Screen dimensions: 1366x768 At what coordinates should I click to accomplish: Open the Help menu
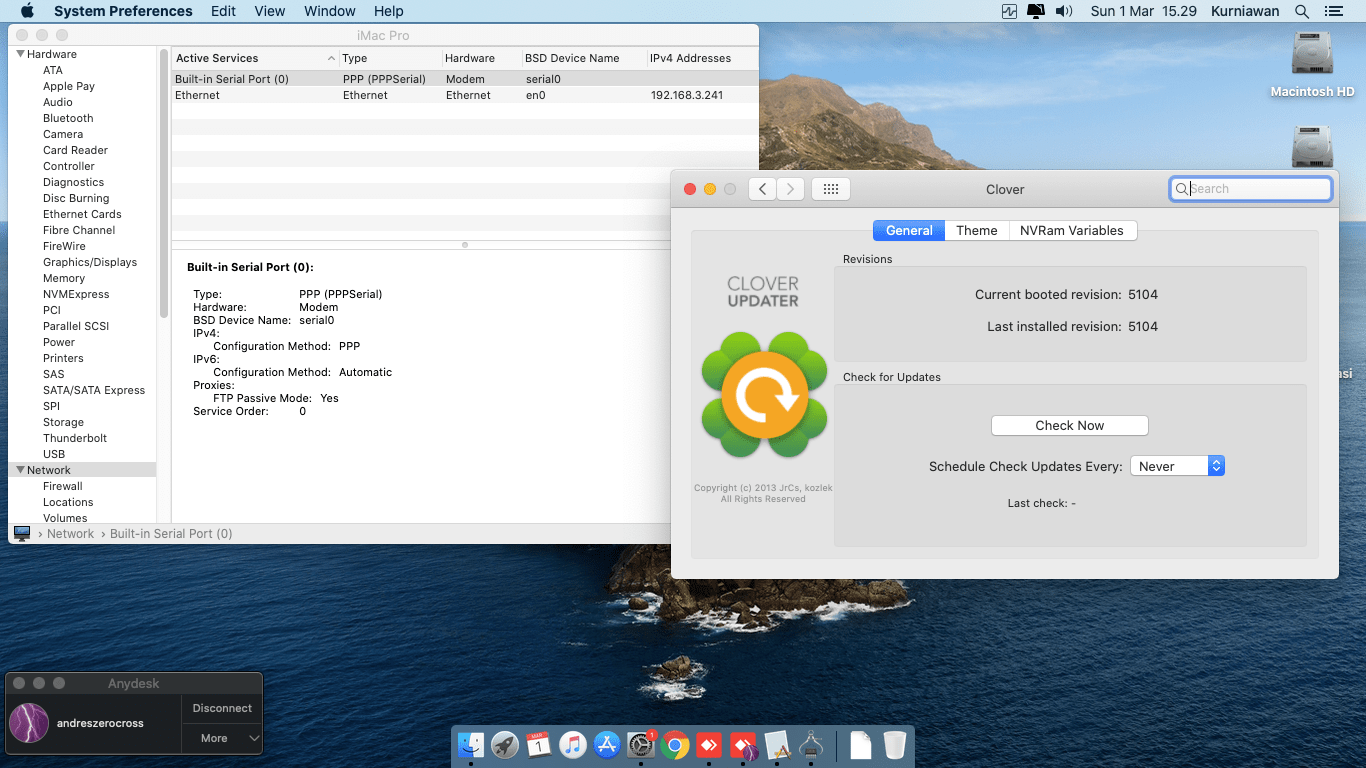[x=389, y=11]
